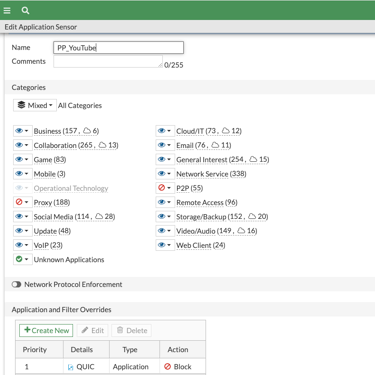Click the Network Service (338) label

click(211, 174)
